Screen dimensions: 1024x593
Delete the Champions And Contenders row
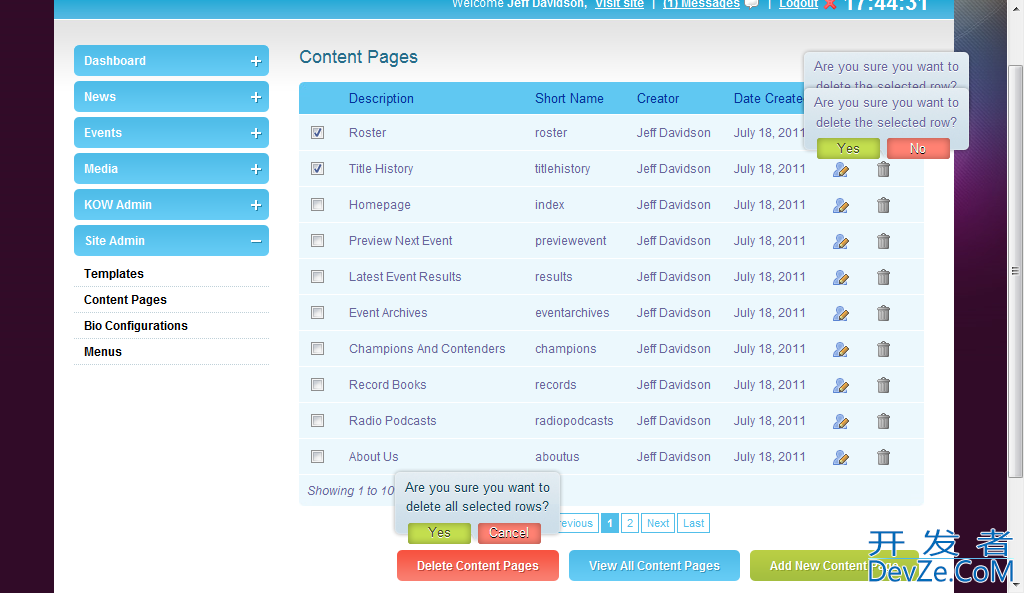pyautogui.click(x=883, y=349)
